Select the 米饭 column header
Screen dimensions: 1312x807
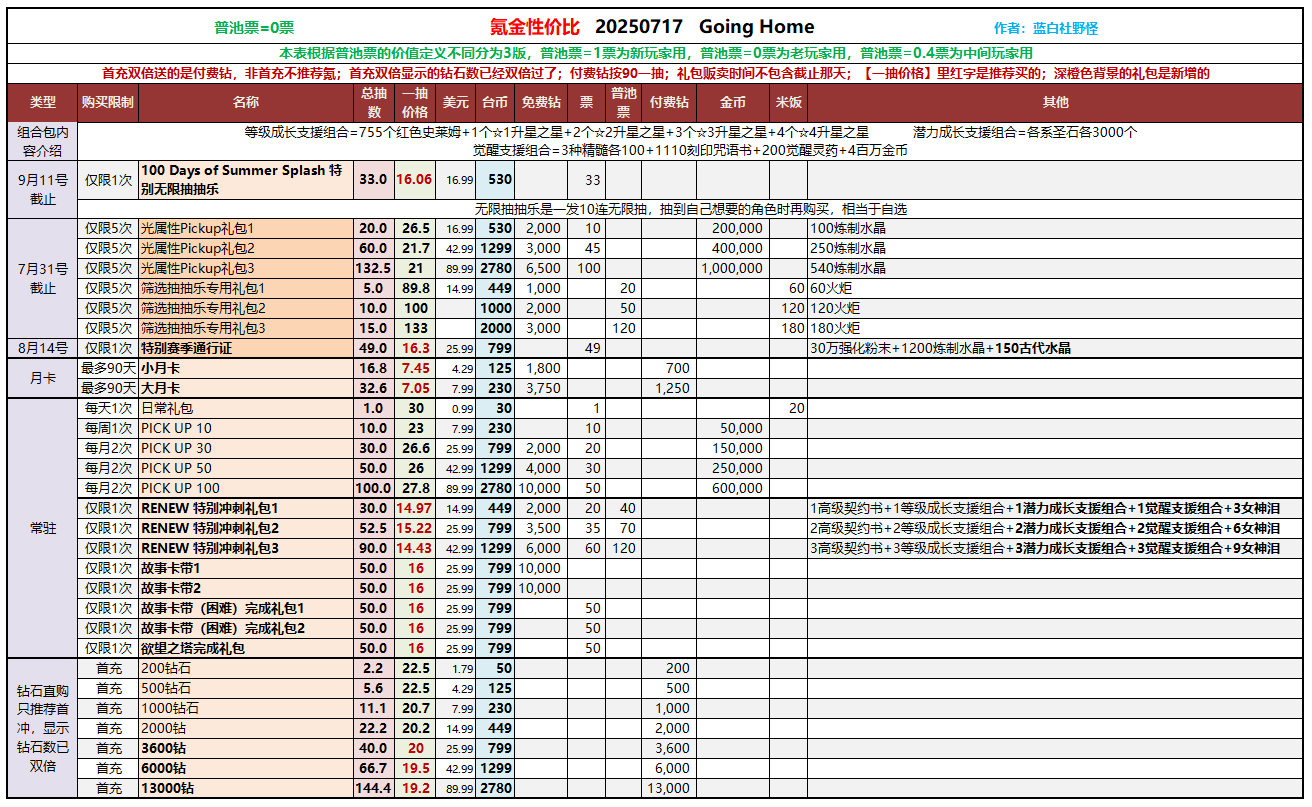pyautogui.click(x=788, y=102)
